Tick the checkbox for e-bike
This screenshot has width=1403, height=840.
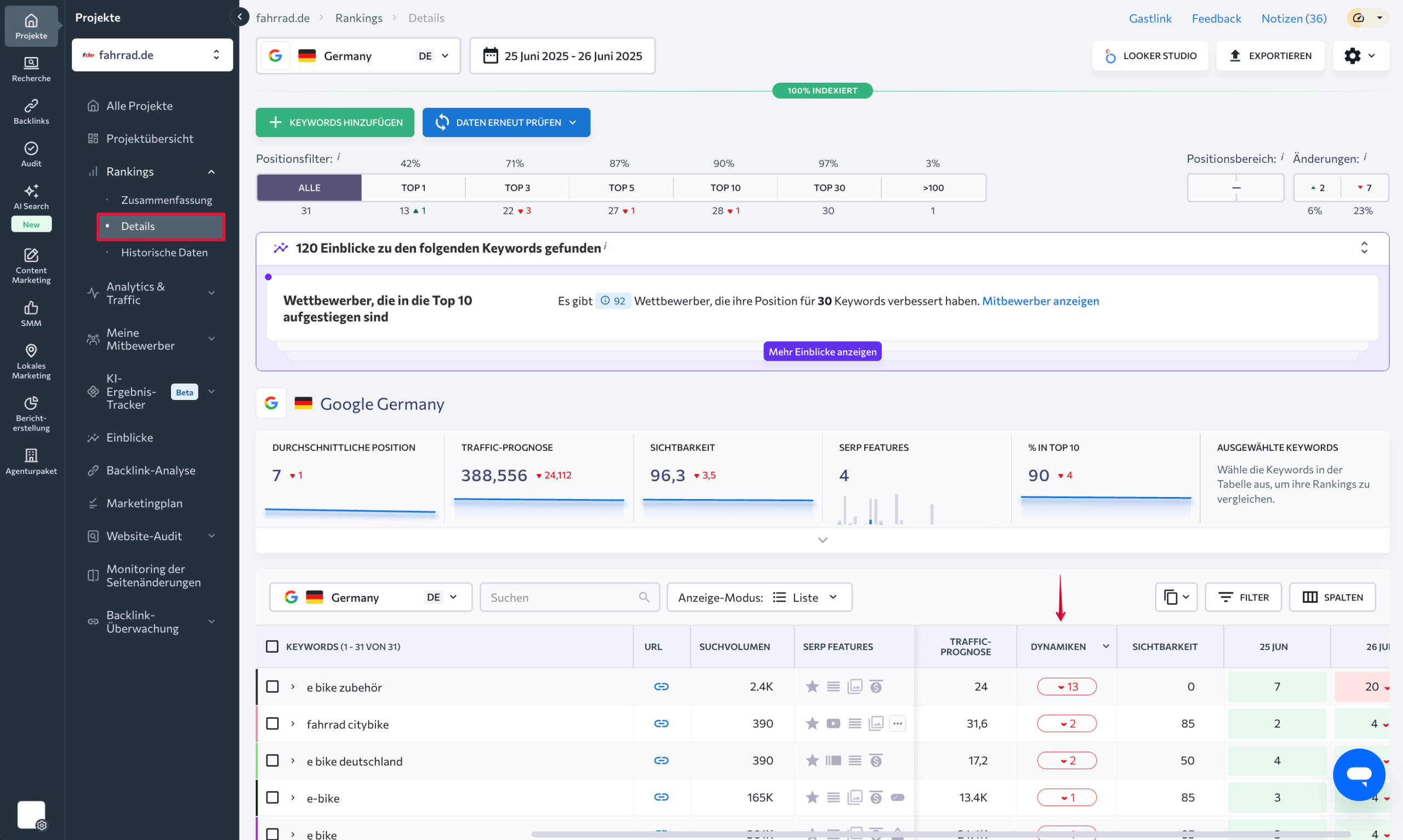tap(272, 797)
